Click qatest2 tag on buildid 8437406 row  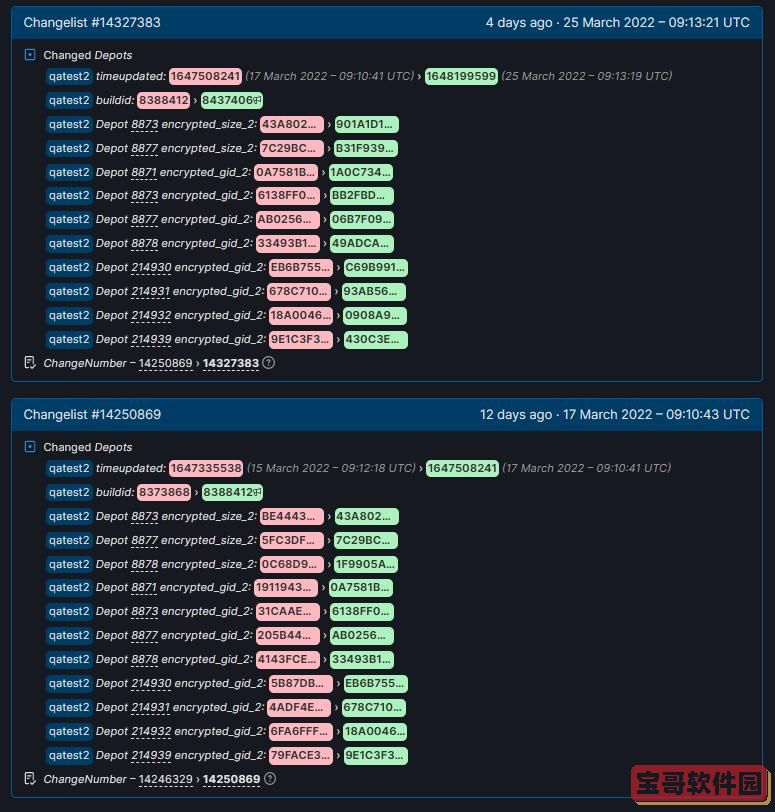point(69,100)
